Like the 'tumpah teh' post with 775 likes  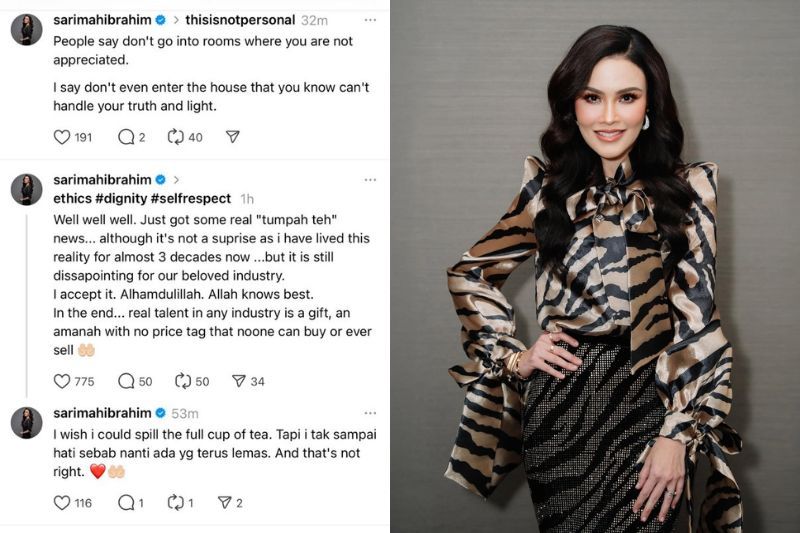click(62, 381)
